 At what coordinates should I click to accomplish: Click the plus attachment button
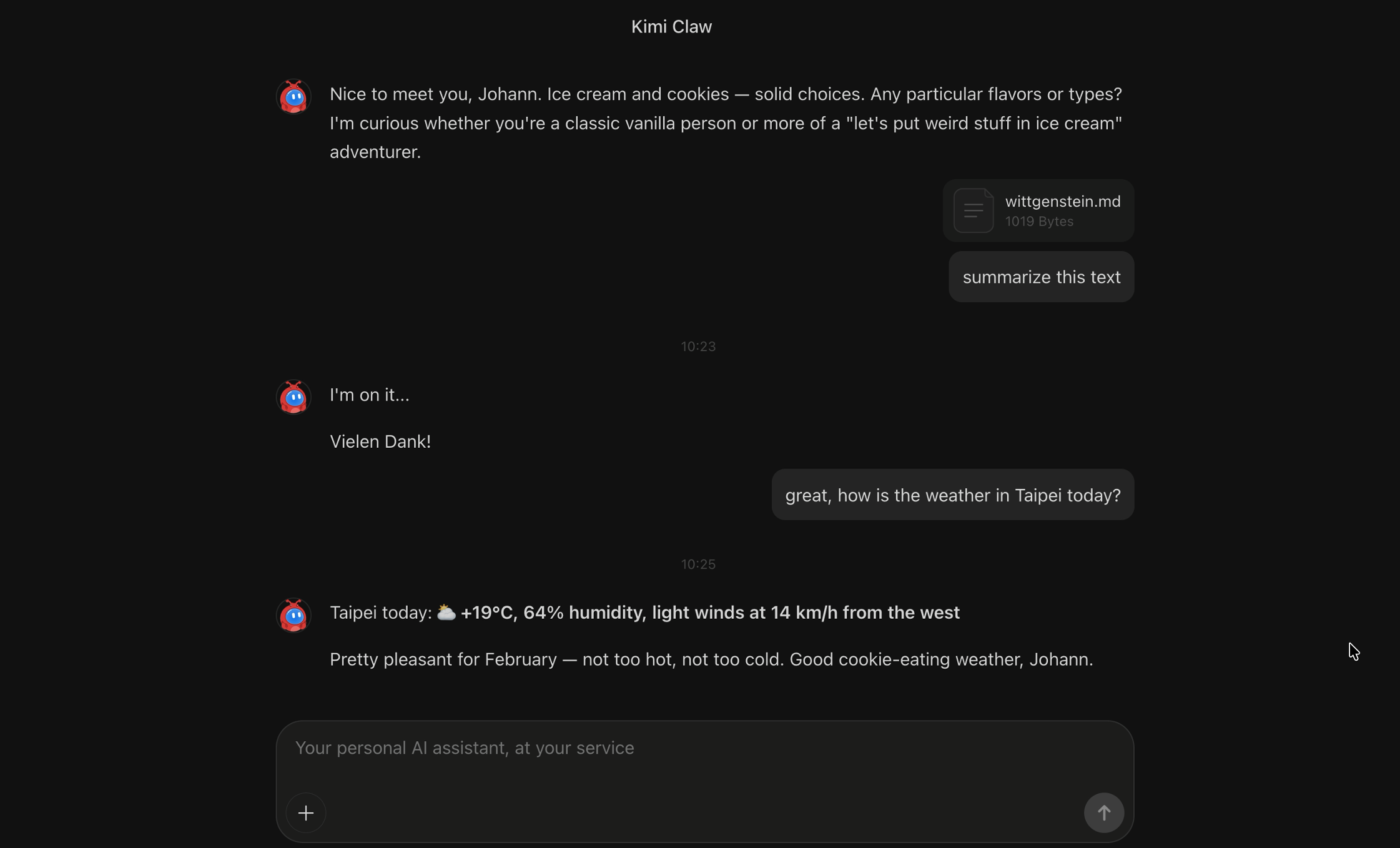(306, 813)
